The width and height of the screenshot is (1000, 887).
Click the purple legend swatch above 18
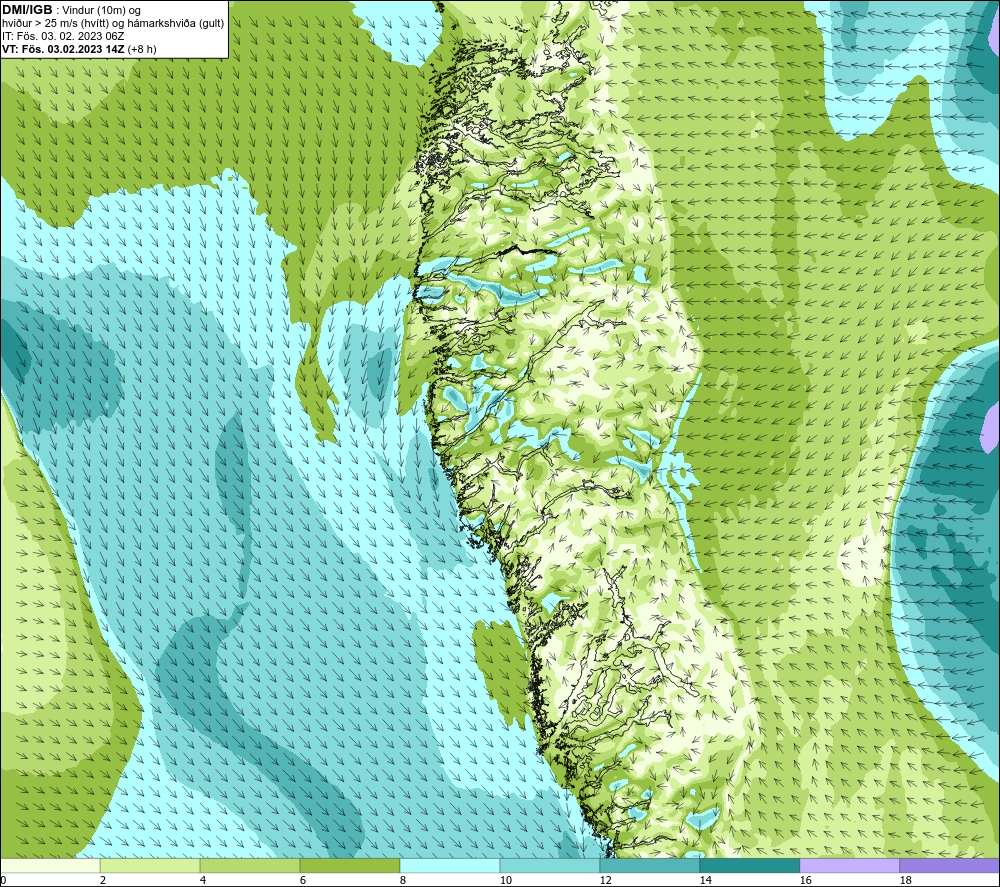[949, 866]
